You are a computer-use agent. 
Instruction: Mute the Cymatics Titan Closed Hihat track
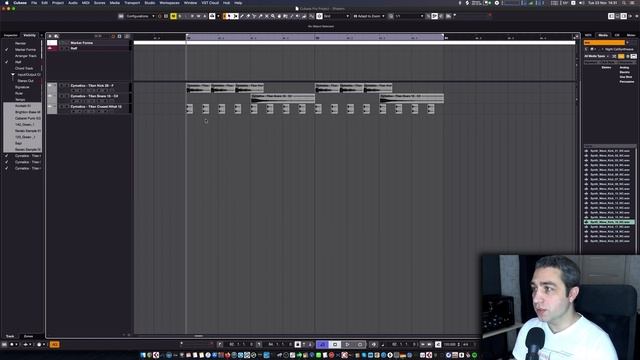click(62, 107)
